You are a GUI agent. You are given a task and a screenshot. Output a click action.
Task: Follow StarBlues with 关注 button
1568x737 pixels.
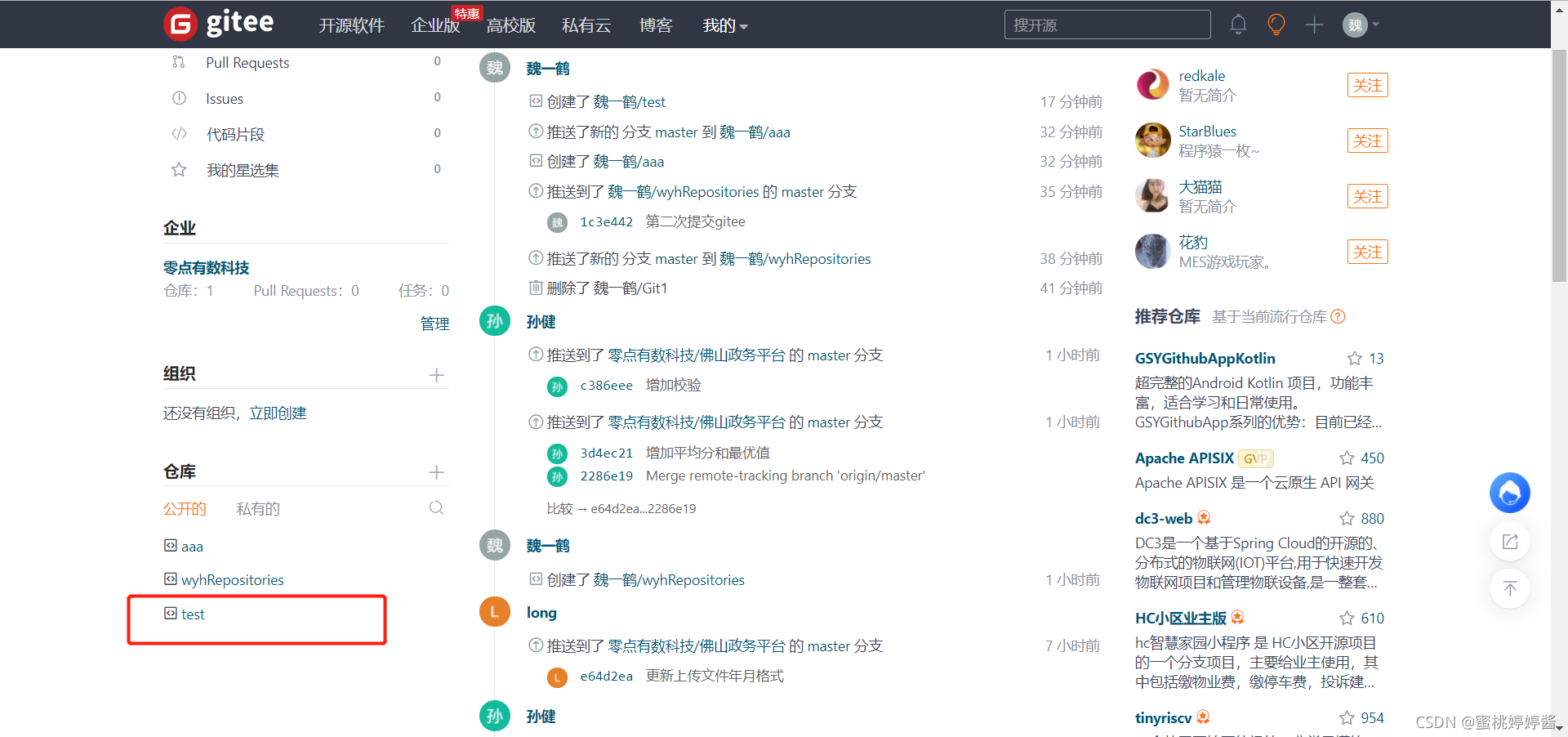[1367, 141]
